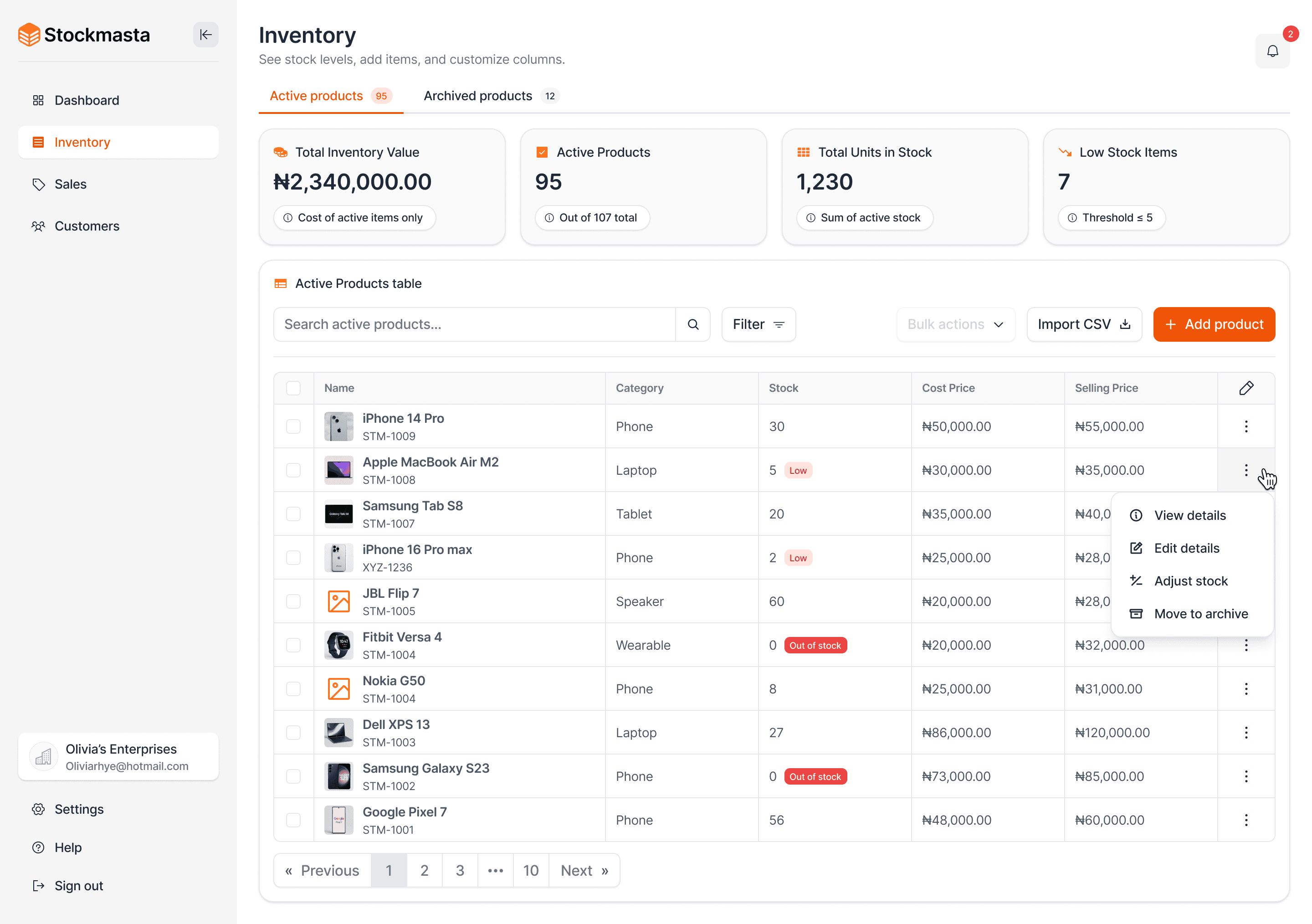Select the Nokia G50 row checkbox
The height and width of the screenshot is (924, 1312).
[x=293, y=688]
